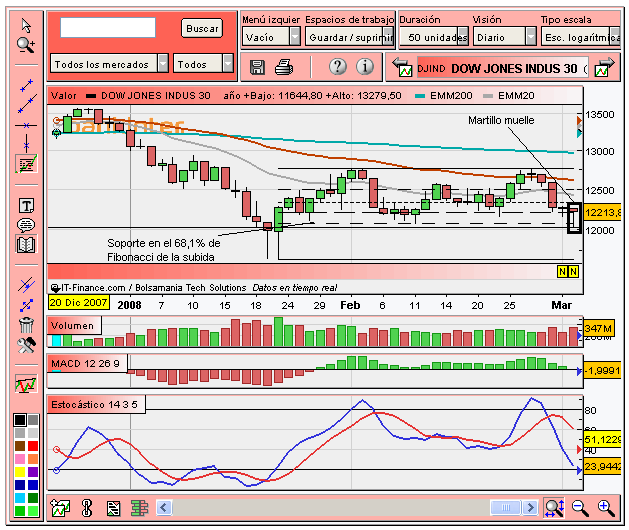The height and width of the screenshot is (530, 629).
Task: Select the parallel lines channel tool
Action: (x=26, y=285)
